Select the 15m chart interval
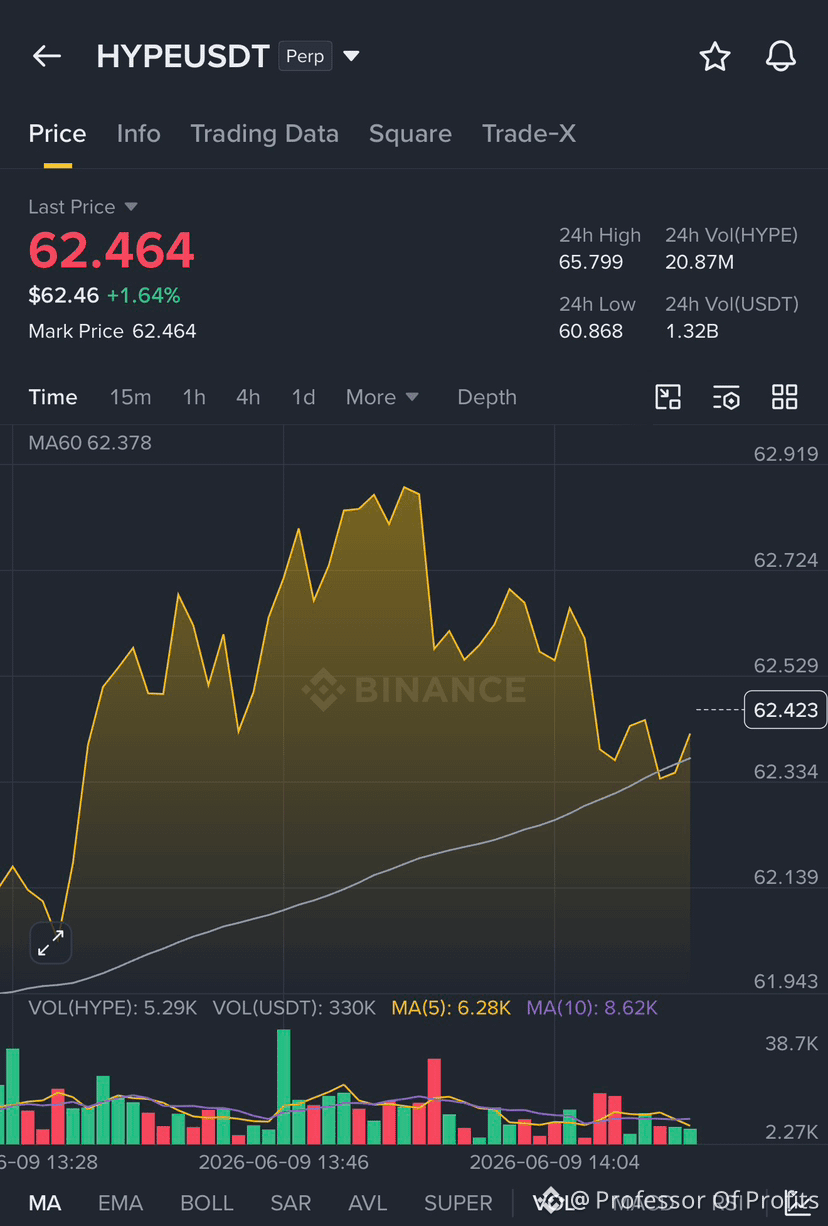Image resolution: width=828 pixels, height=1226 pixels. 130,397
